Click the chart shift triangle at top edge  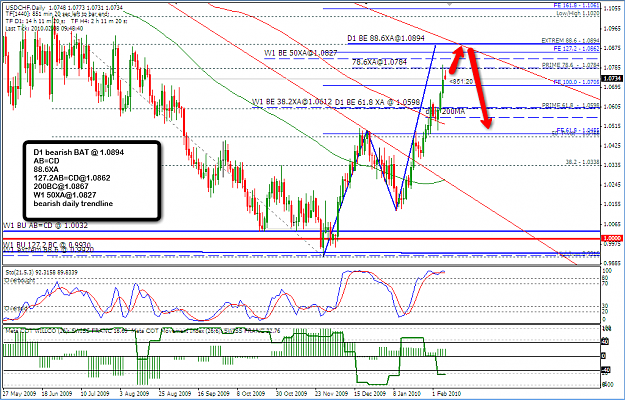(450, 4)
